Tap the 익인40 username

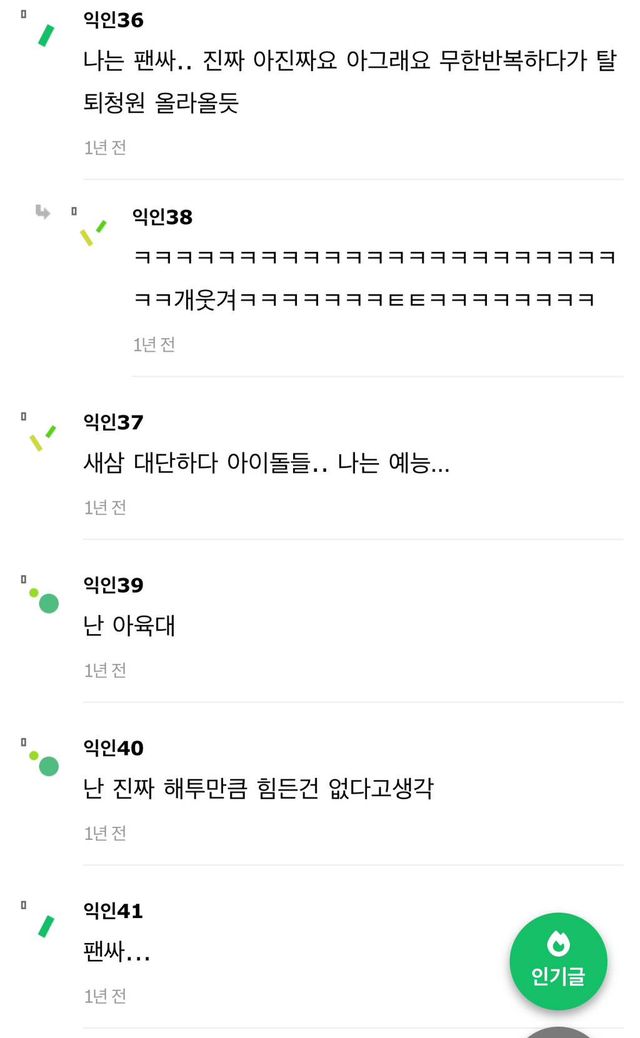click(x=113, y=748)
